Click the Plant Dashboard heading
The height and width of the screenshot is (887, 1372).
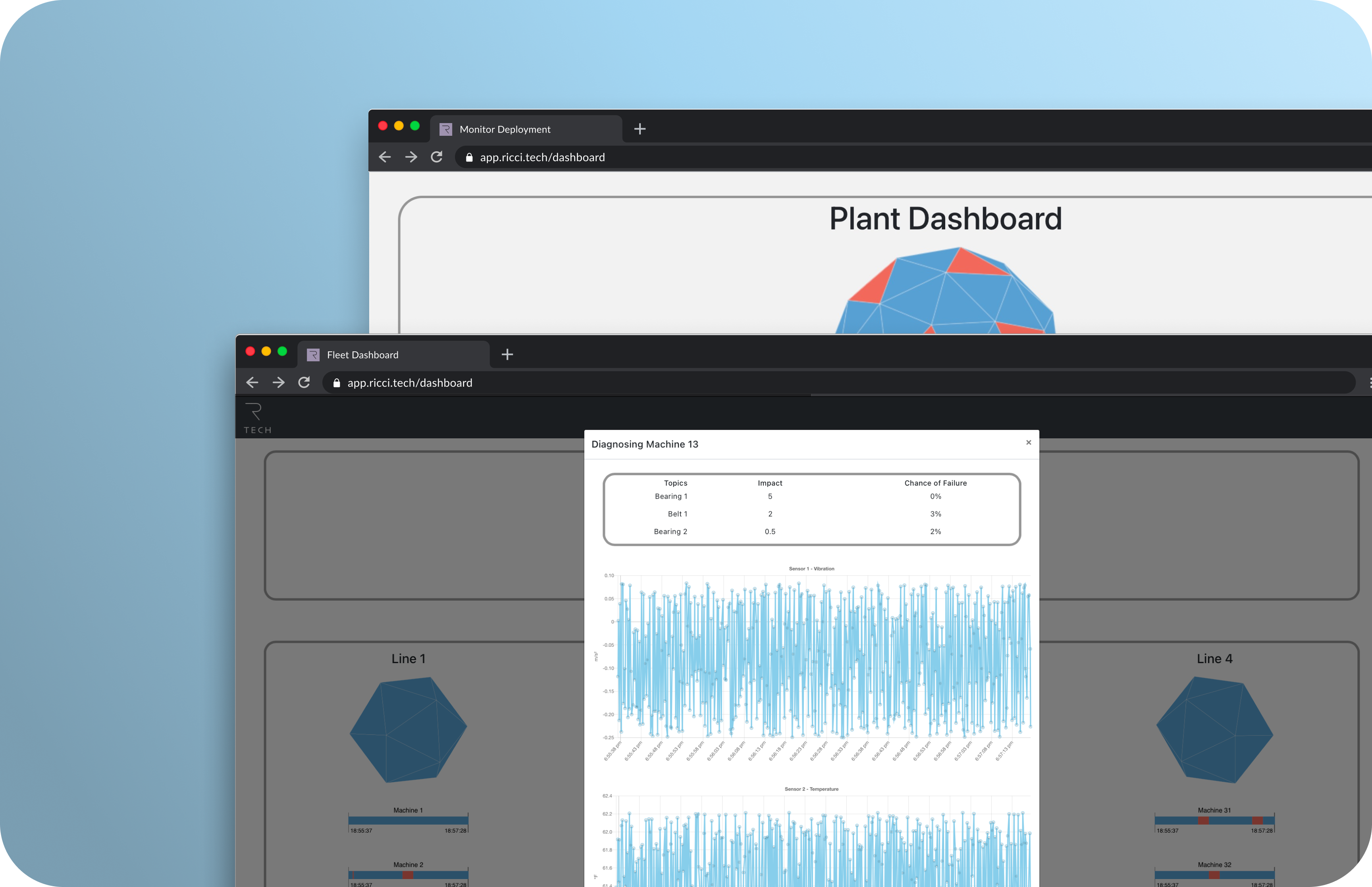coord(945,219)
